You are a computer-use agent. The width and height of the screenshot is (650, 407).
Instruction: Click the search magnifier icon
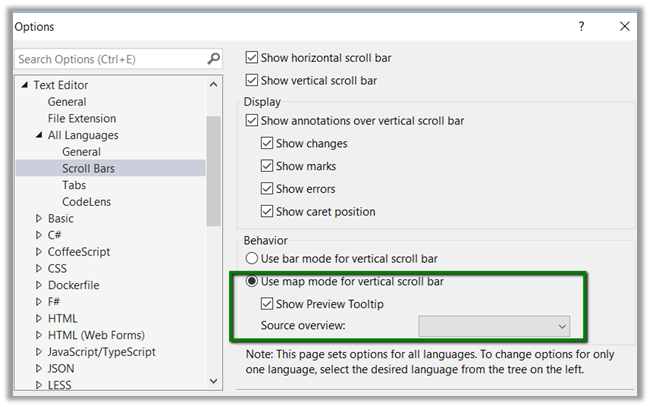pos(212,59)
